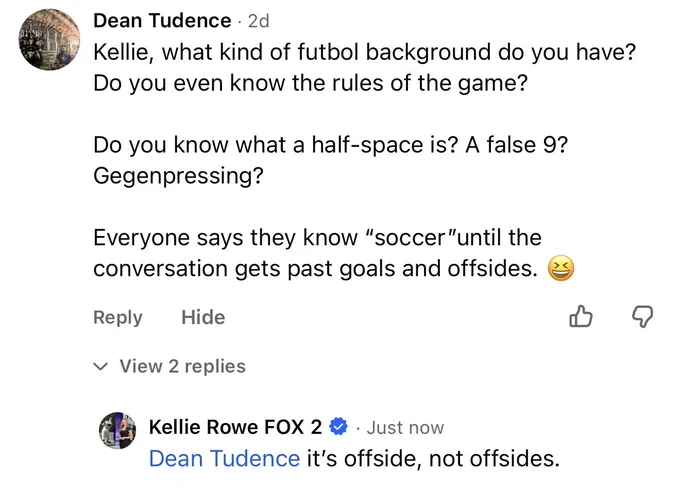The image size is (680, 489).
Task: Dislike the comment with thumbs down icon
Action: point(642,316)
